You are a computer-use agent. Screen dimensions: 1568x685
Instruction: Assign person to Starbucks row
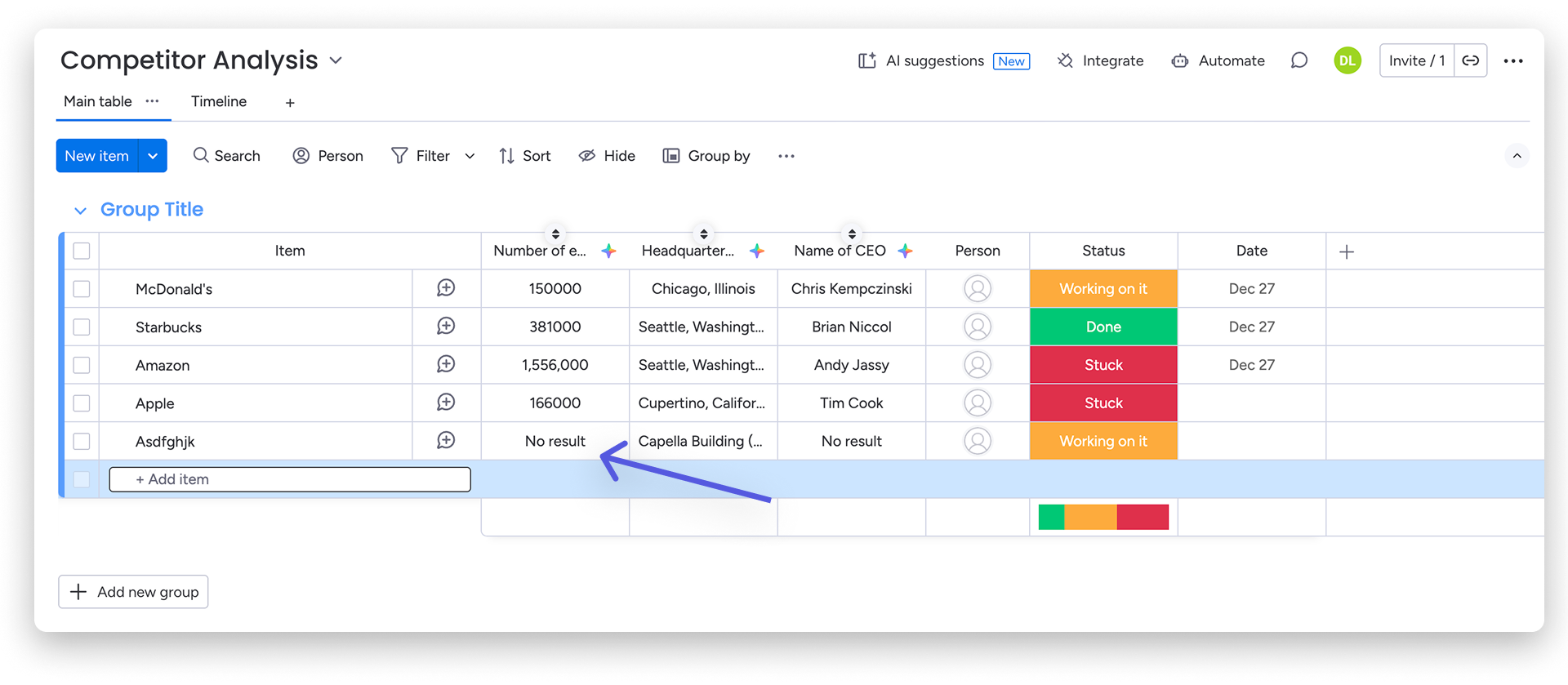(x=978, y=327)
